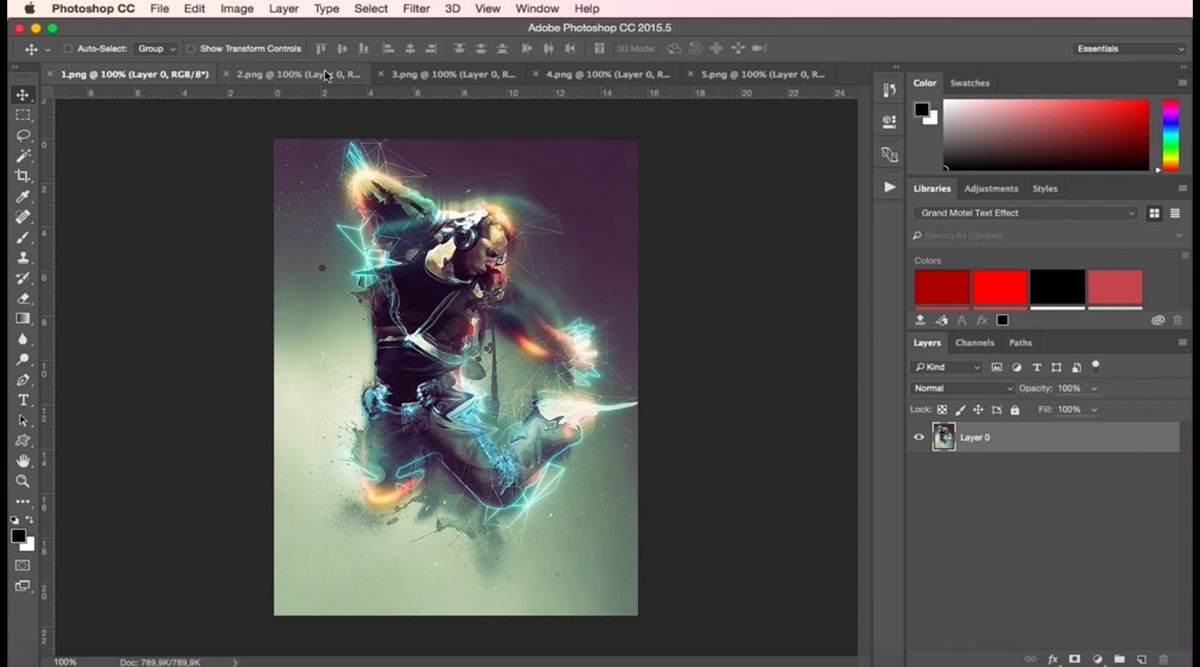This screenshot has width=1200, height=667.
Task: Filter for pixel layers in Layers panel
Action: click(997, 368)
